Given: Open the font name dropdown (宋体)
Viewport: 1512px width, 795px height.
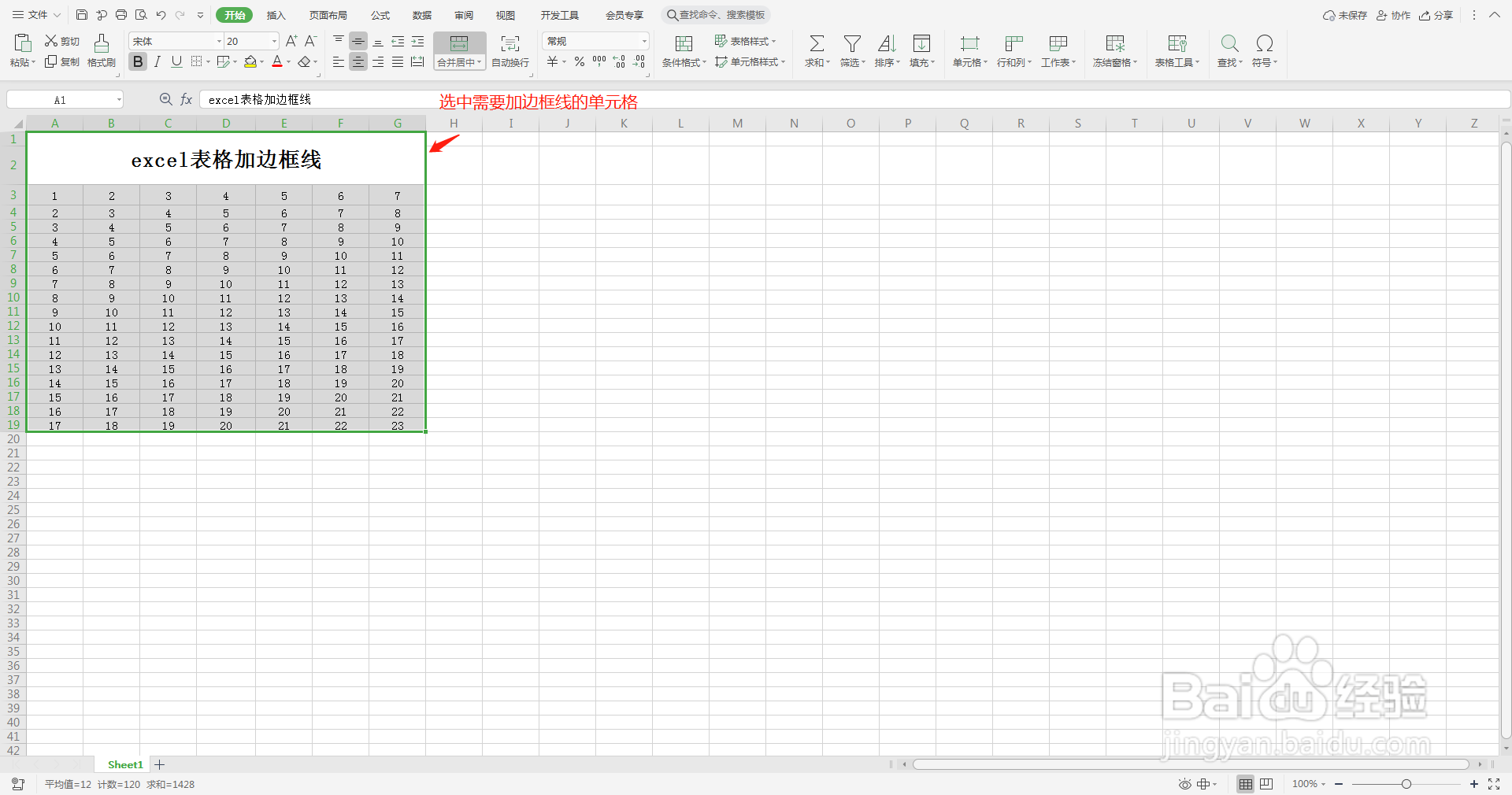Looking at the screenshot, I should pos(219,41).
